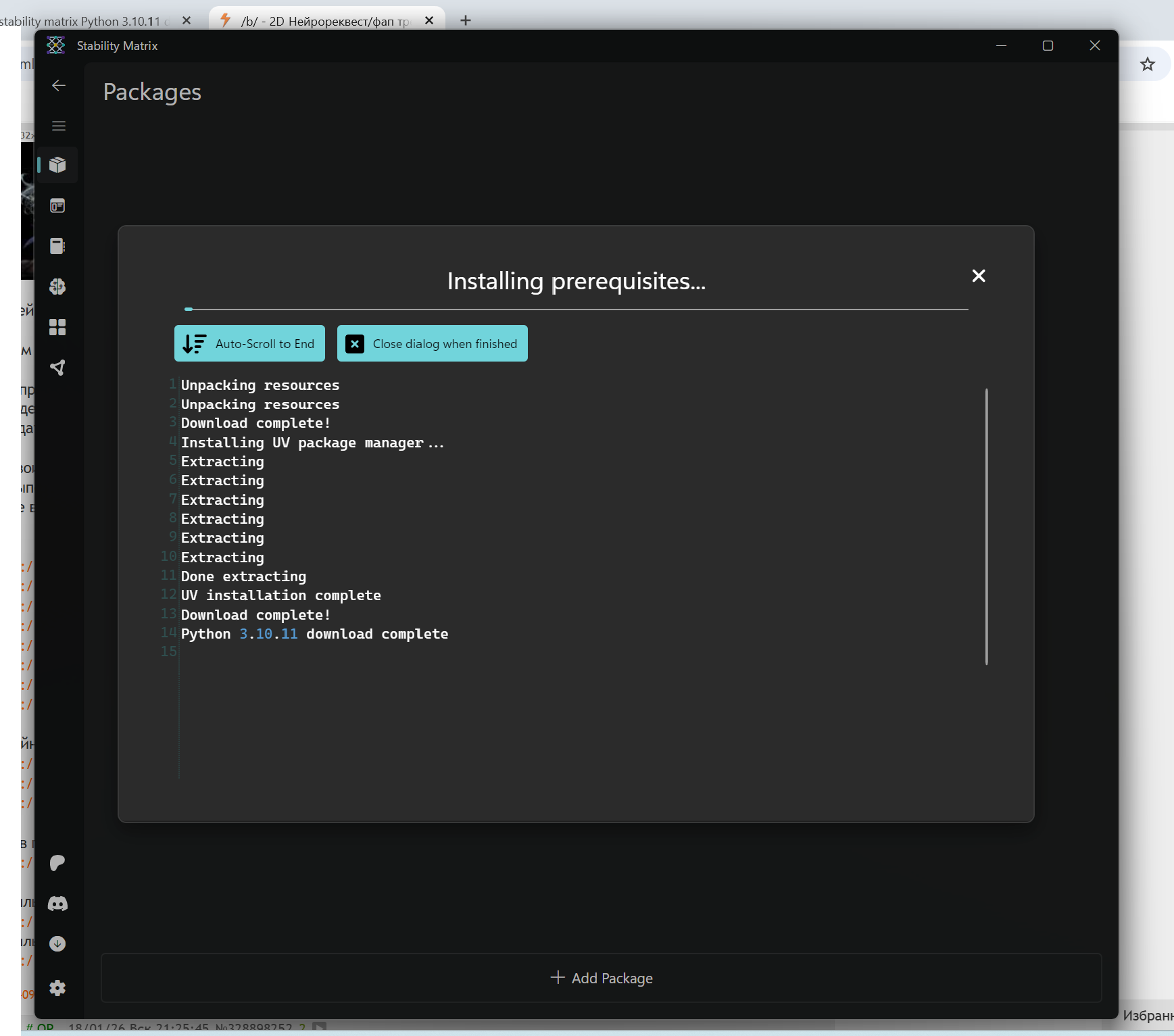Click log line 'UV installation complete'
1174x1036 pixels.
(281, 595)
